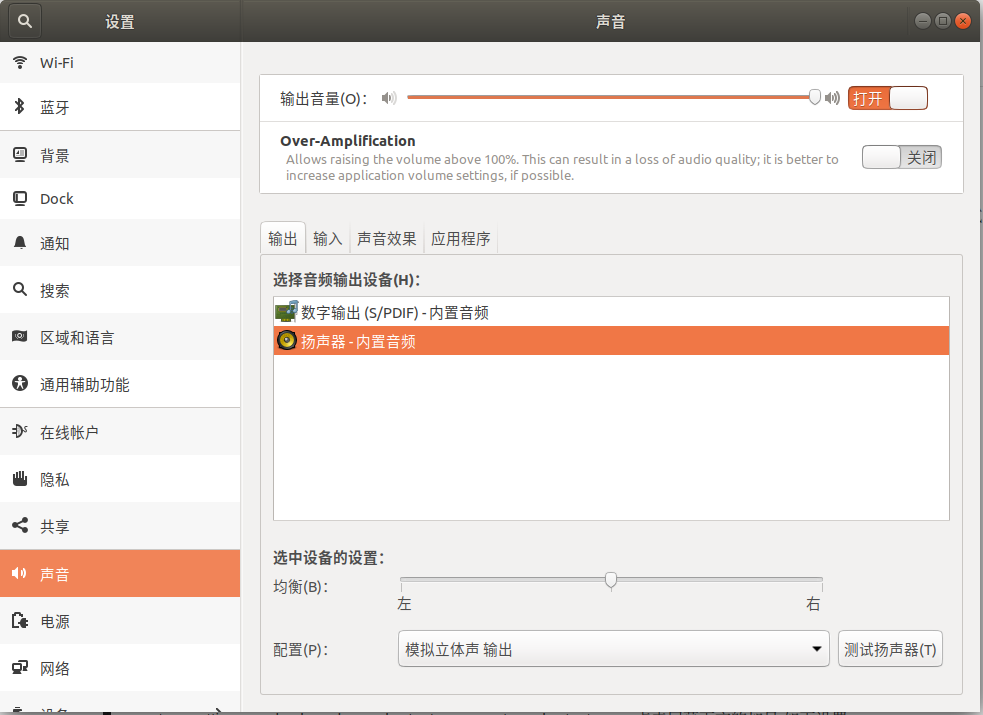
Task: Open 隐私 settings panel
Action: click(120, 479)
